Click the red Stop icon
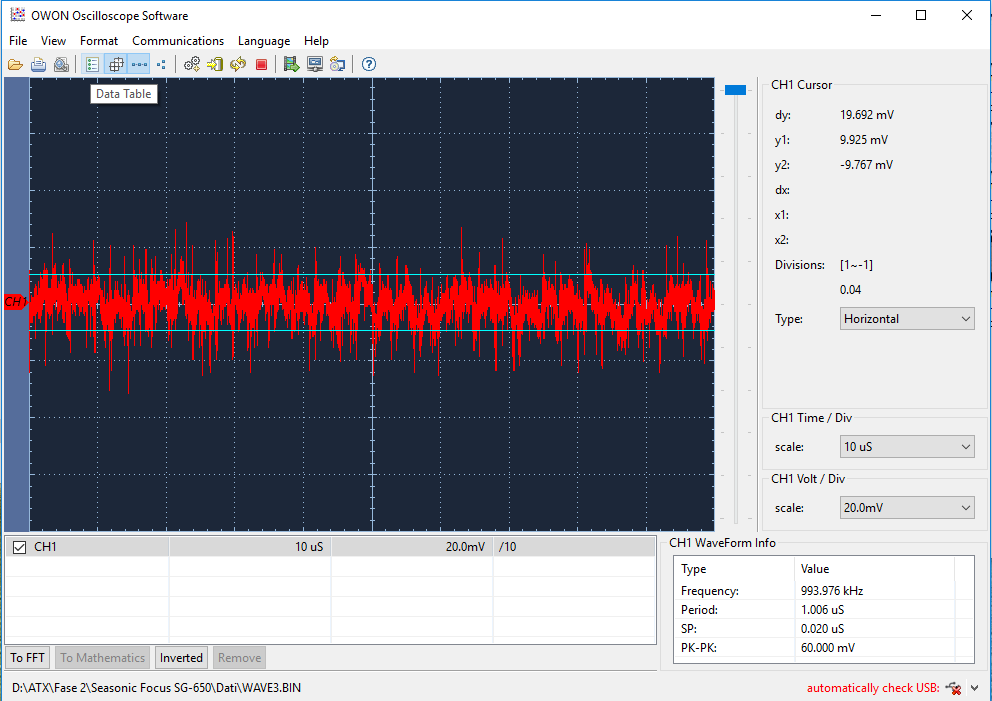 [x=261, y=65]
